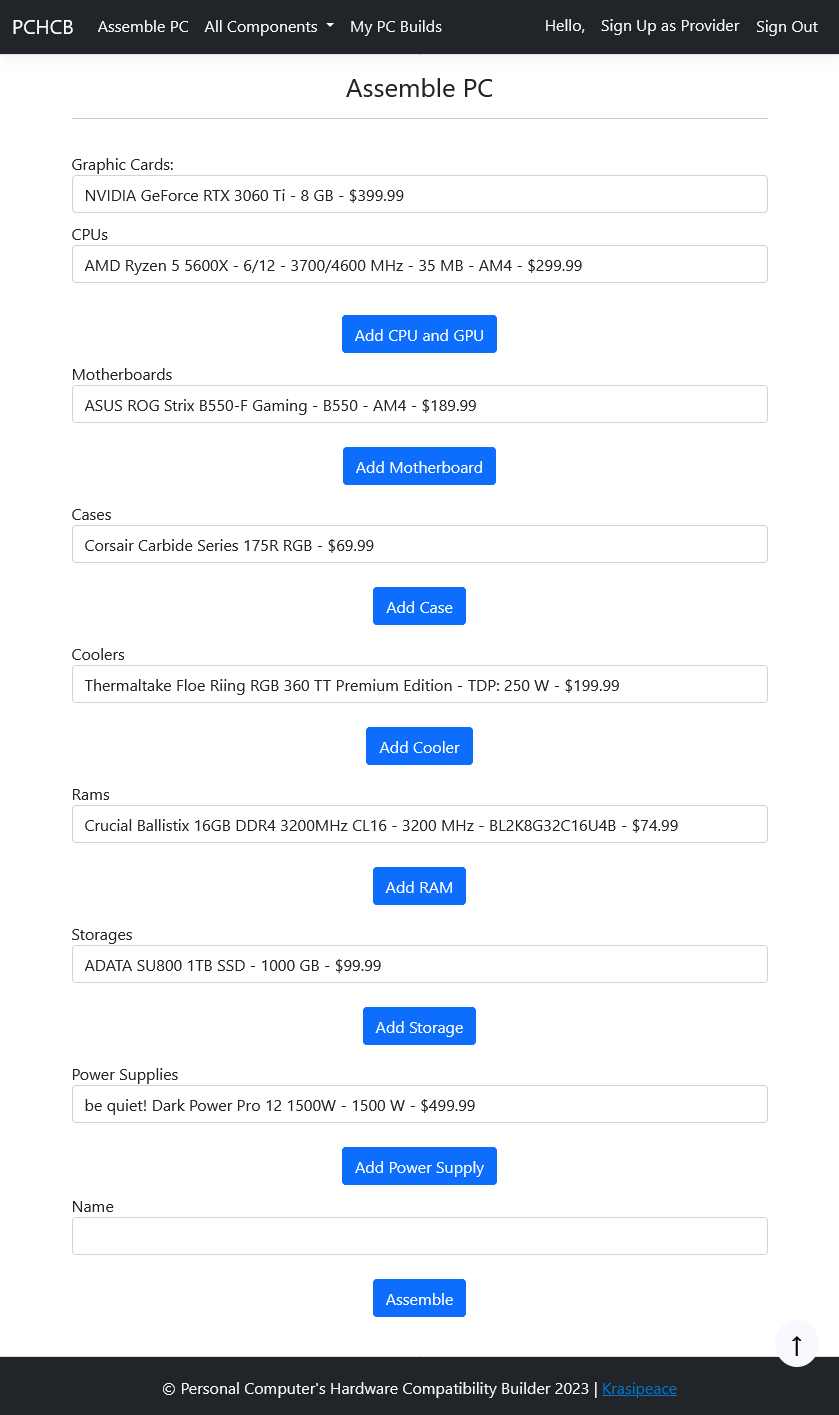
Task: Click the scroll-to-top arrow icon
Action: tap(797, 1345)
